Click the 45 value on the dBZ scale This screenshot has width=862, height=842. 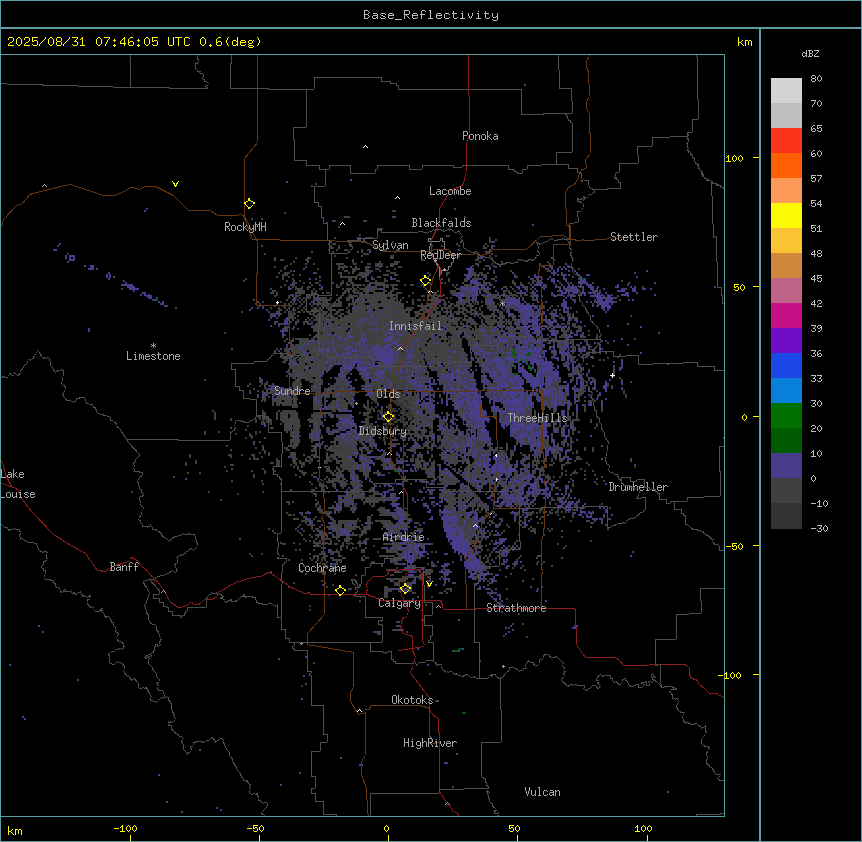[x=816, y=279]
